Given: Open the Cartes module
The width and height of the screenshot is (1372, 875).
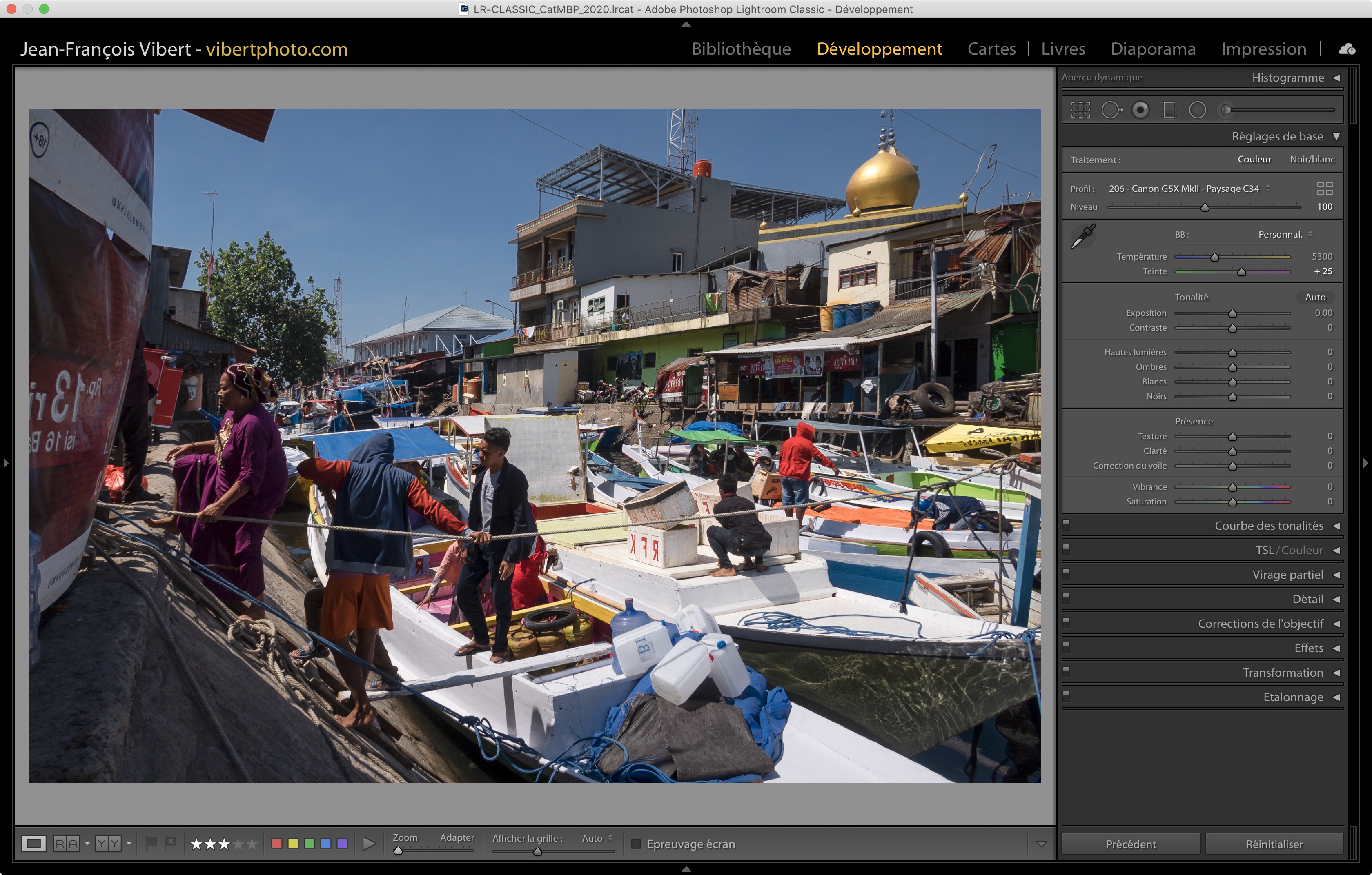Looking at the screenshot, I should coord(991,49).
